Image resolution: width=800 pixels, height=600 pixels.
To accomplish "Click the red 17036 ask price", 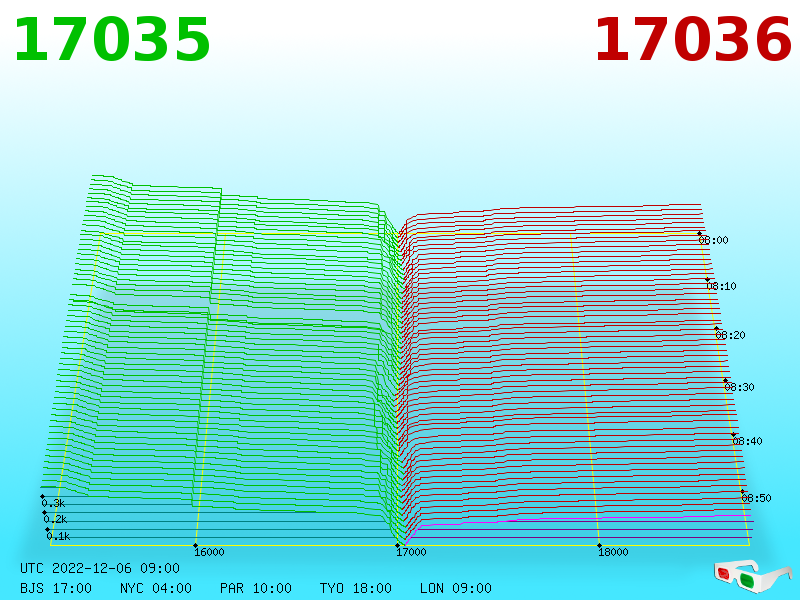I will (692, 40).
